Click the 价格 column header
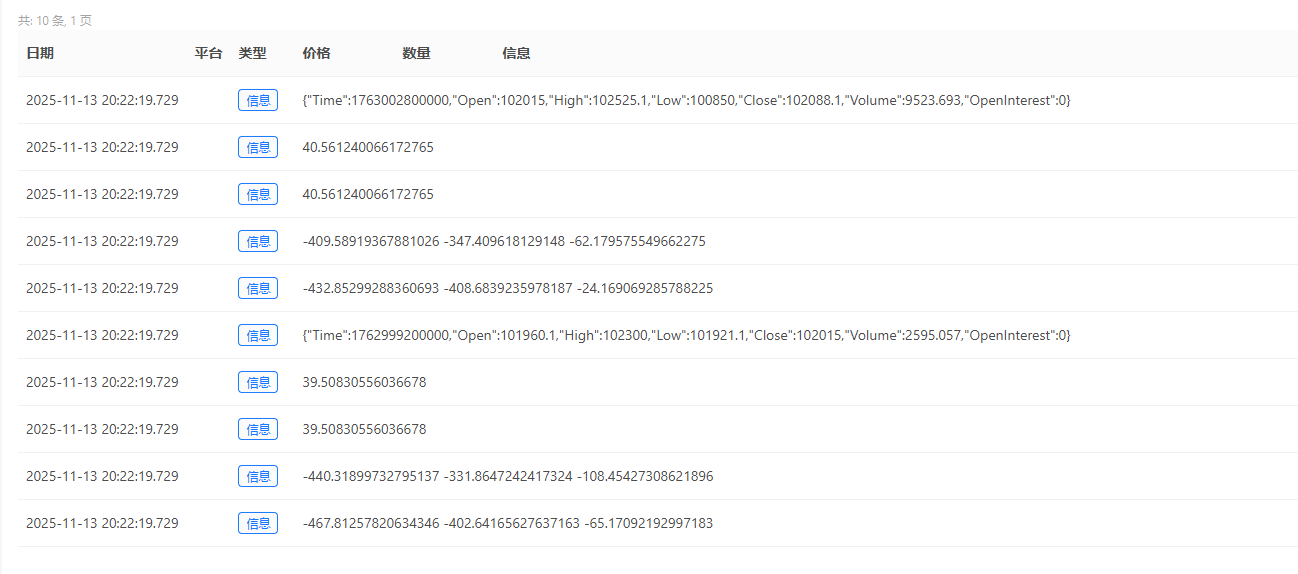The width and height of the screenshot is (1298, 574). click(316, 54)
